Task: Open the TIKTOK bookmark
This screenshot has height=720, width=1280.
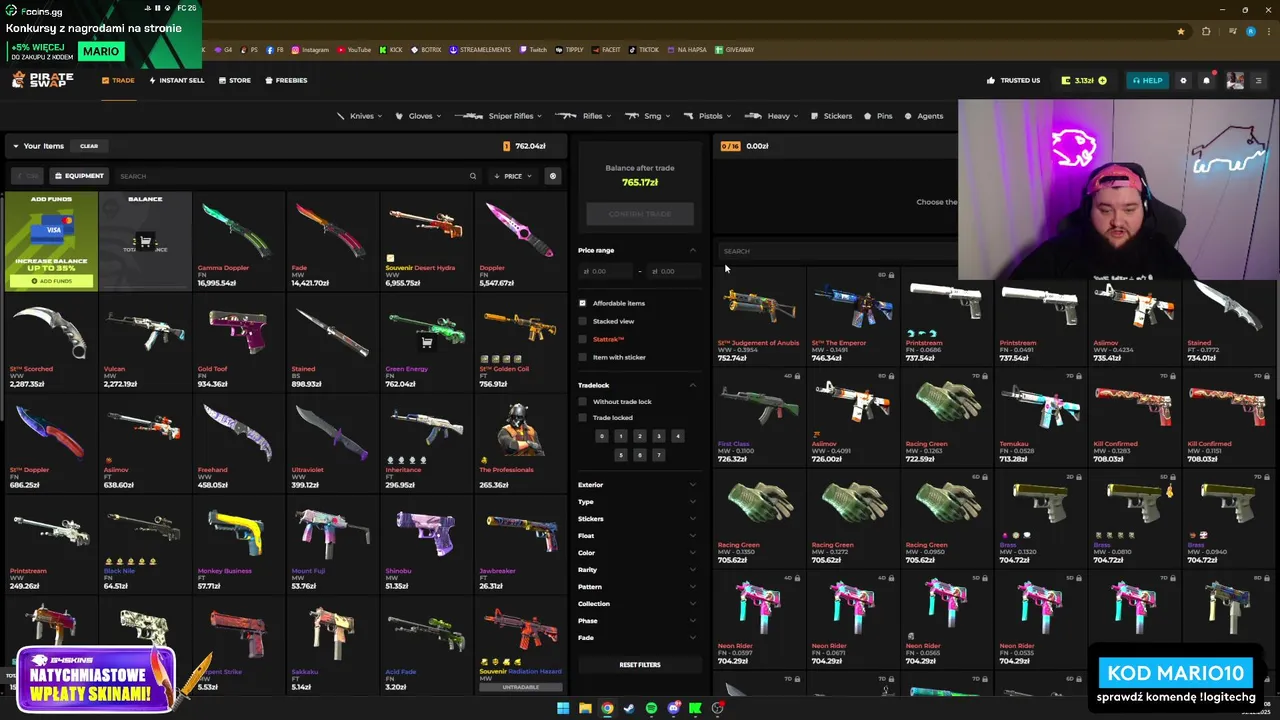Action: click(644, 49)
